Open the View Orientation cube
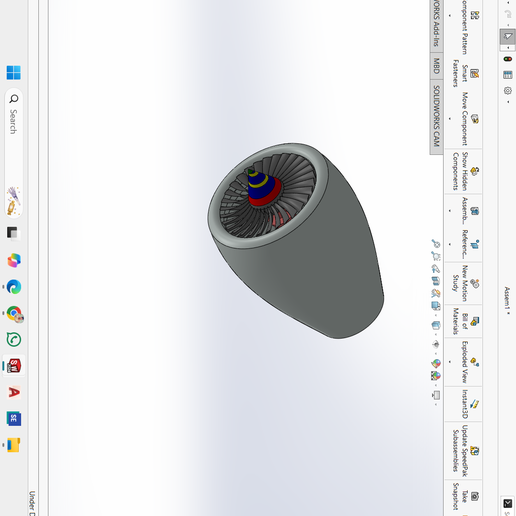The width and height of the screenshot is (516, 516). coord(435,305)
